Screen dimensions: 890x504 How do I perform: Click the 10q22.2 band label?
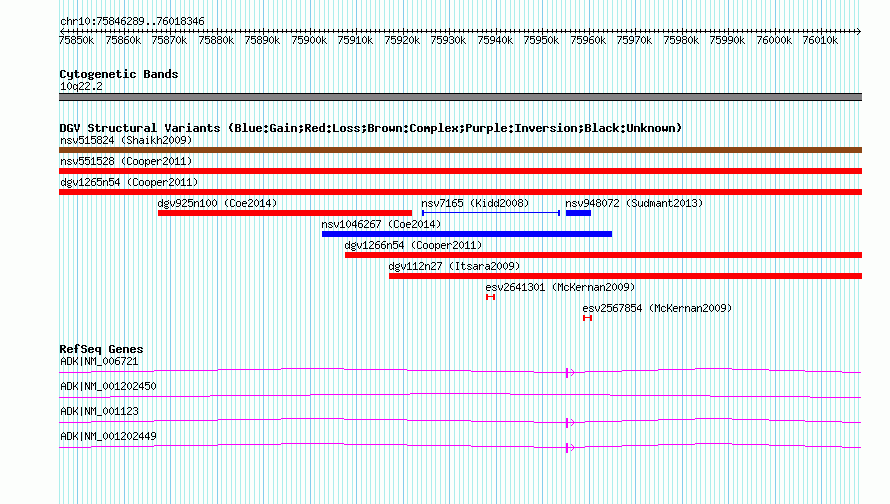pos(81,86)
